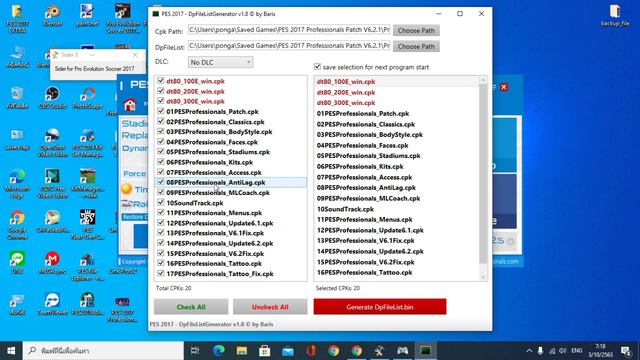Screen dimensions: 640x360
Task: Click Generate DpFileList.bin button
Action: click(x=380, y=307)
